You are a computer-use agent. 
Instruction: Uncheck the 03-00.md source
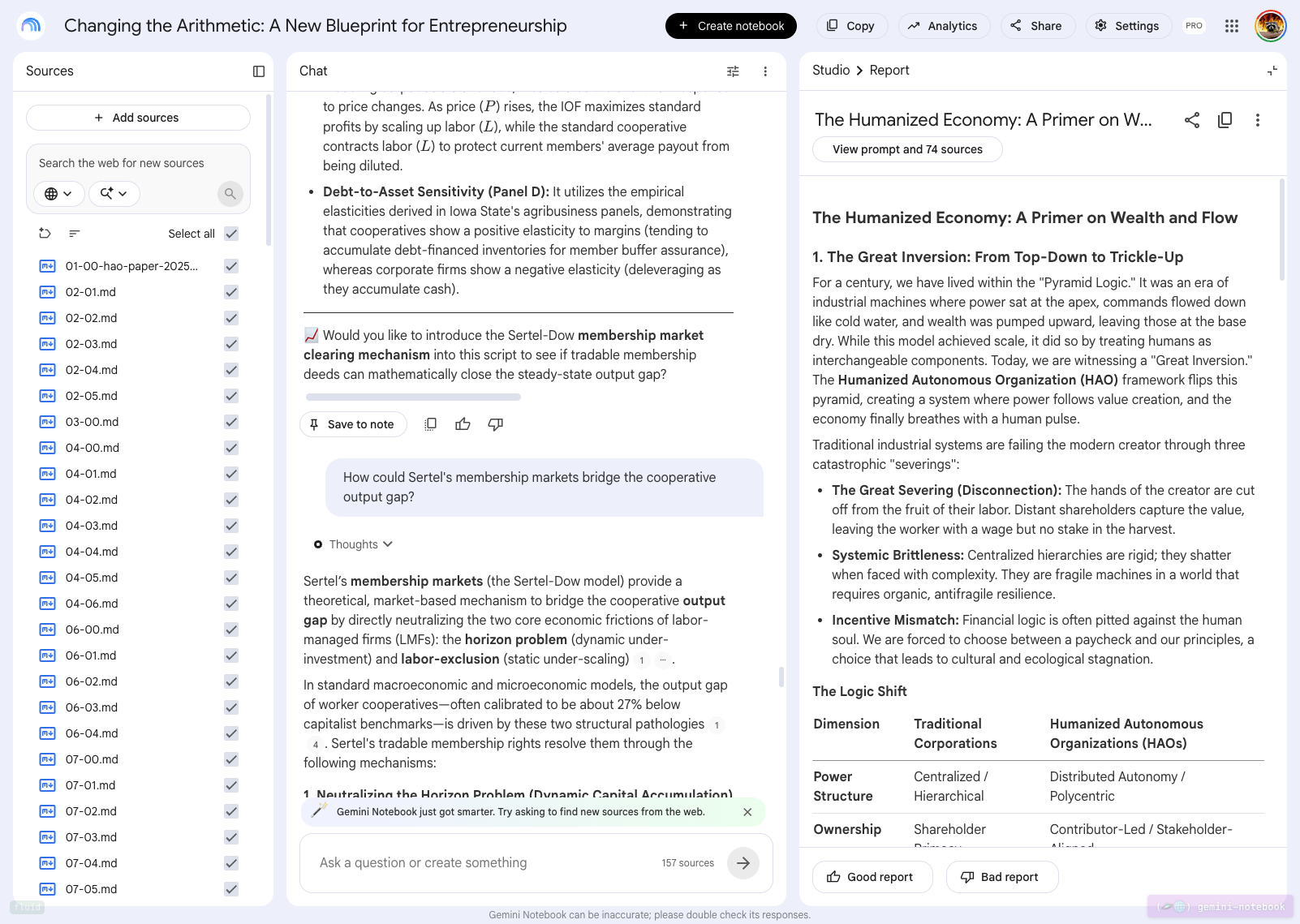(x=231, y=422)
